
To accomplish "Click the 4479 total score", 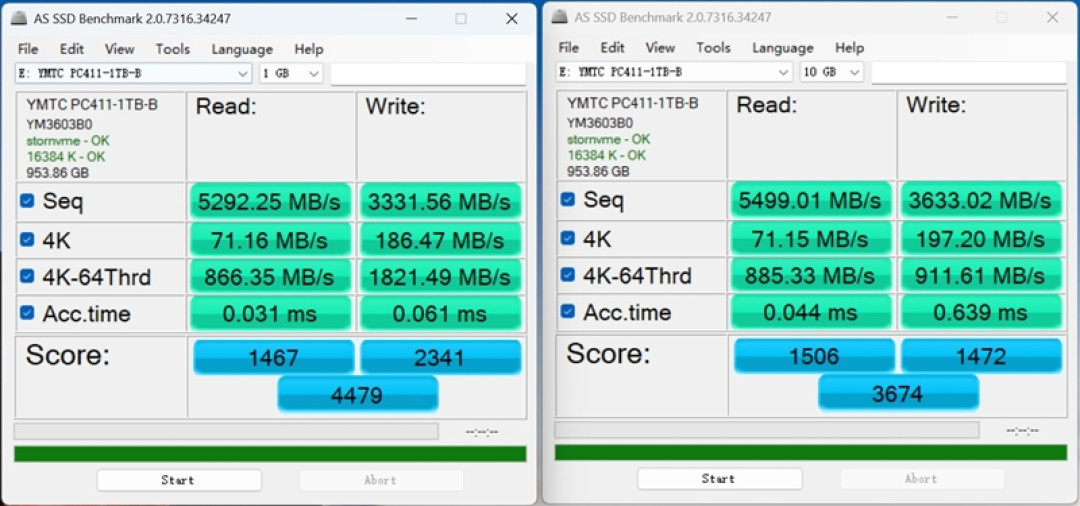I will (357, 394).
